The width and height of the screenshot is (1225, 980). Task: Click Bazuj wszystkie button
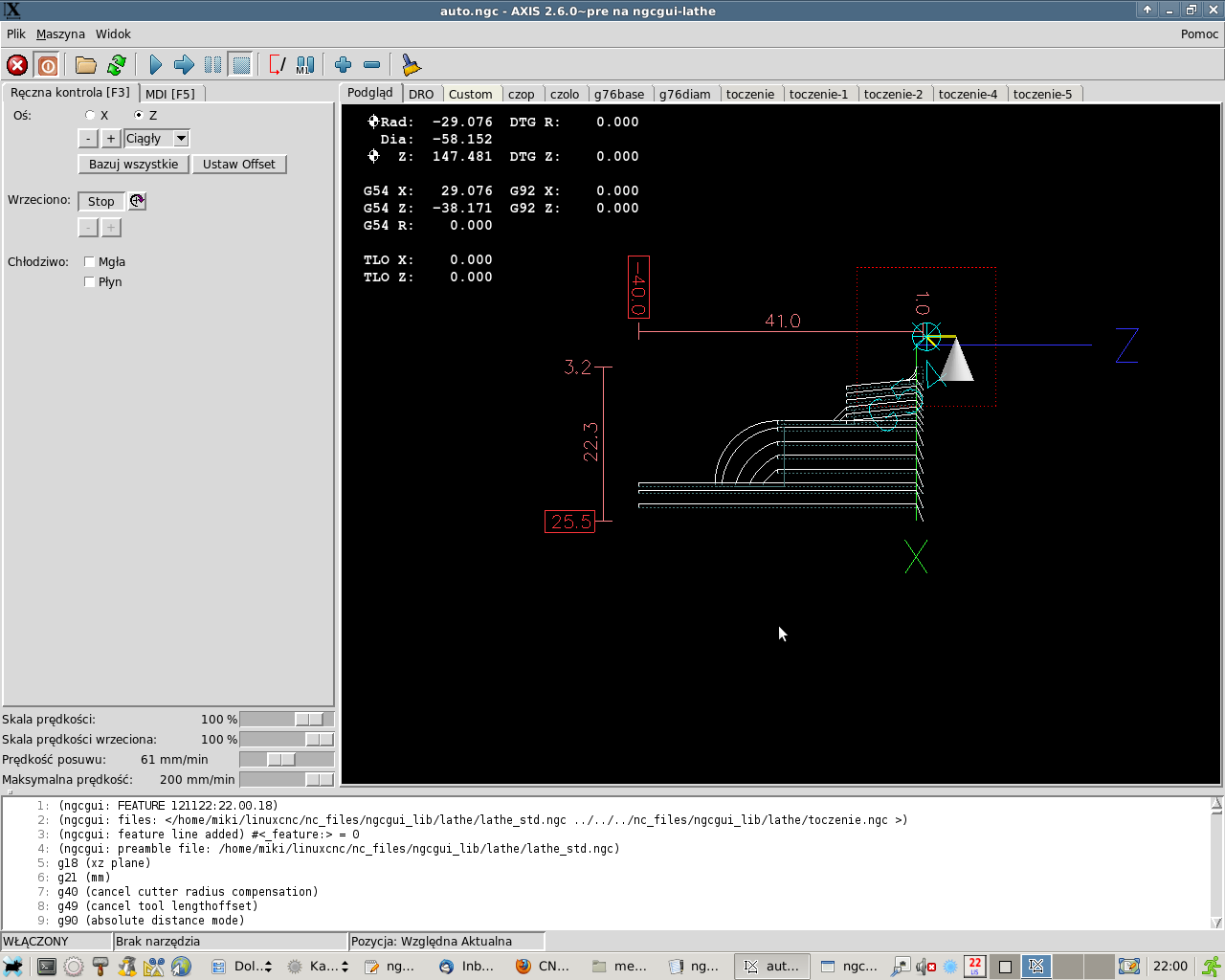pyautogui.click(x=133, y=164)
